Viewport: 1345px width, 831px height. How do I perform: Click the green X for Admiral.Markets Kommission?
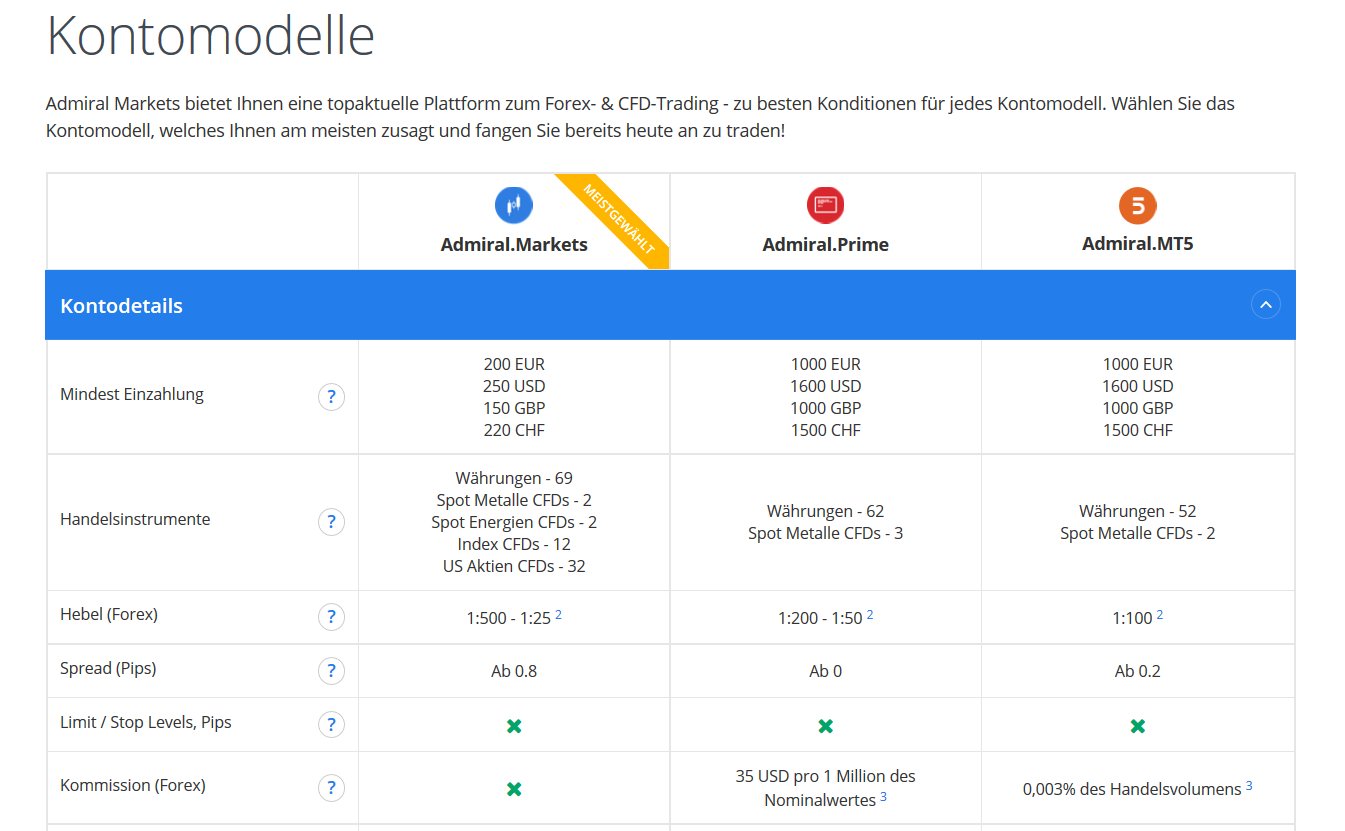tap(514, 789)
